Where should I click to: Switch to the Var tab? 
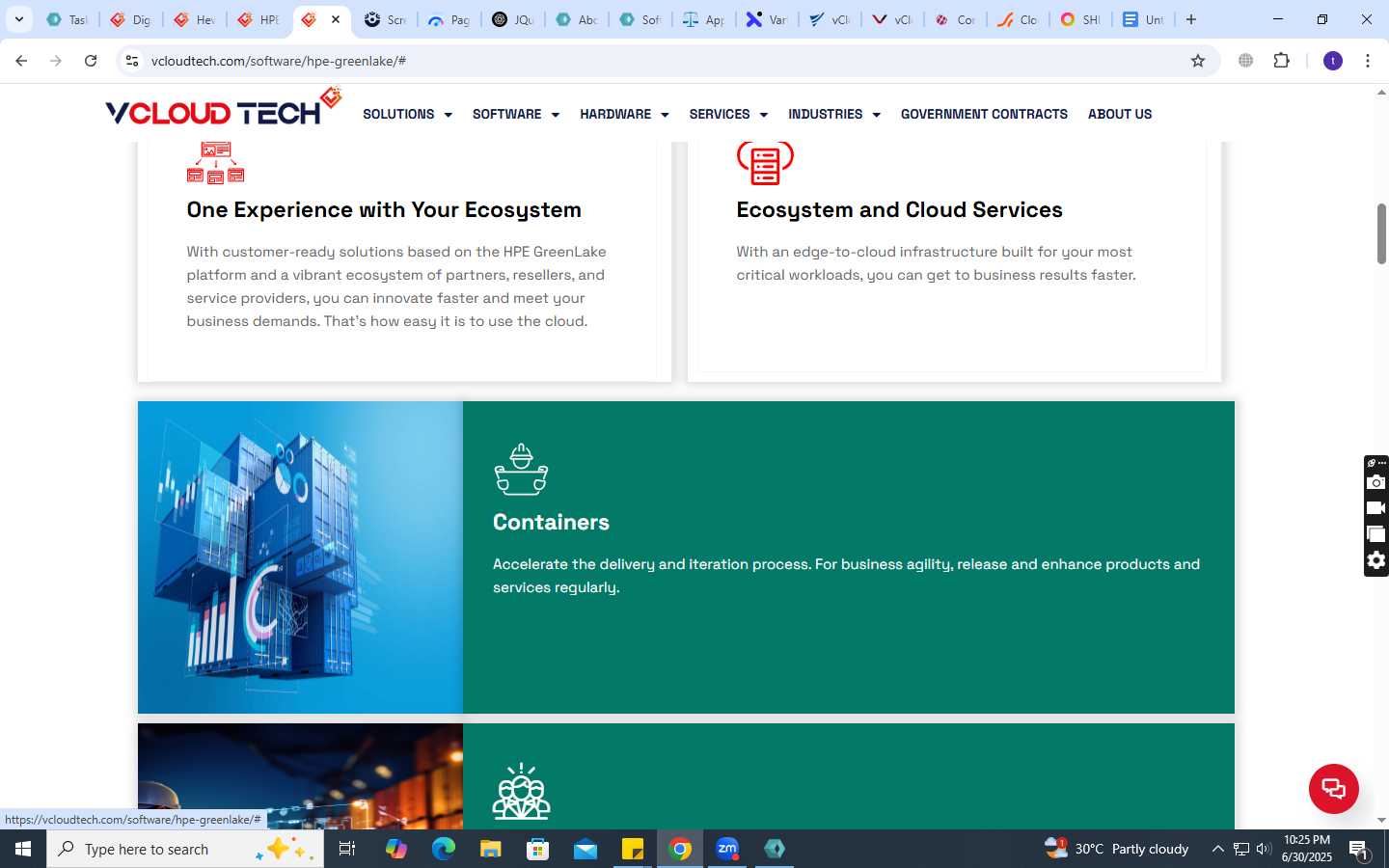[x=768, y=19]
